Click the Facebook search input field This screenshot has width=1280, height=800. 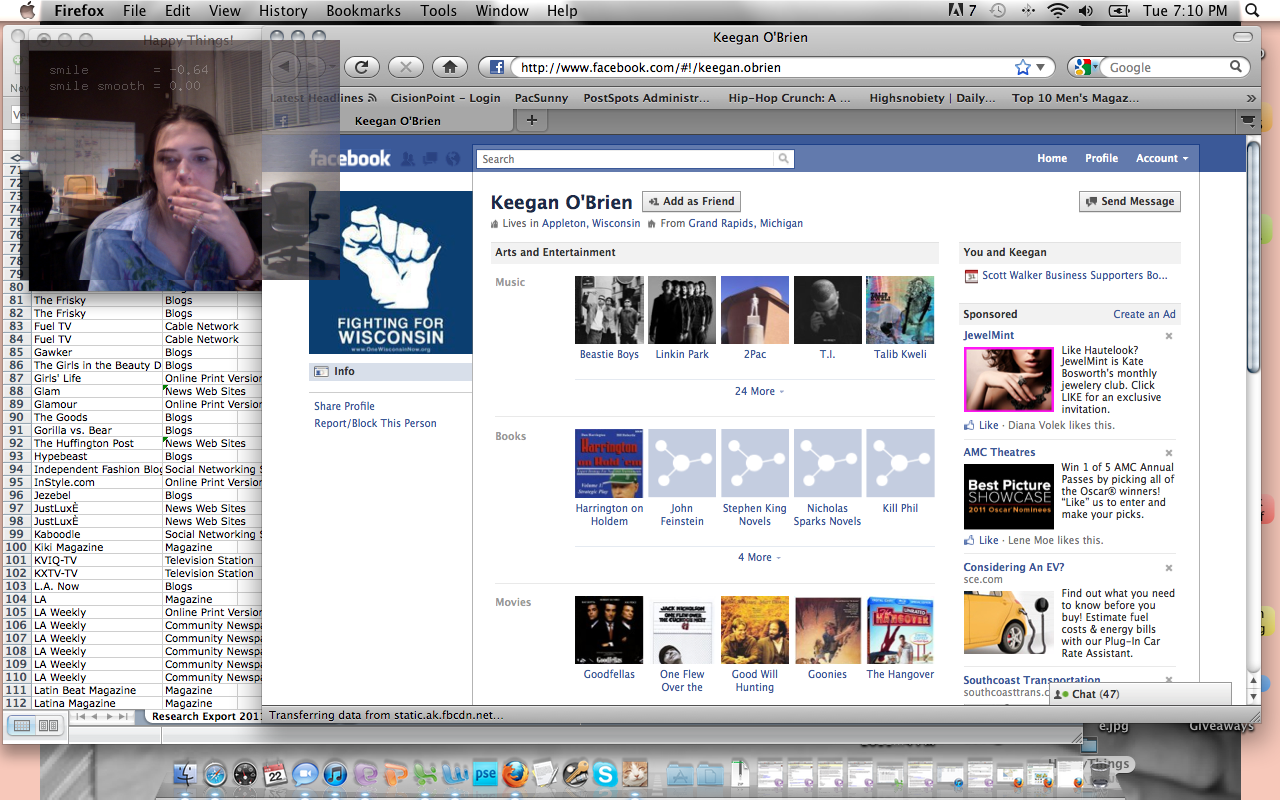pos(626,159)
